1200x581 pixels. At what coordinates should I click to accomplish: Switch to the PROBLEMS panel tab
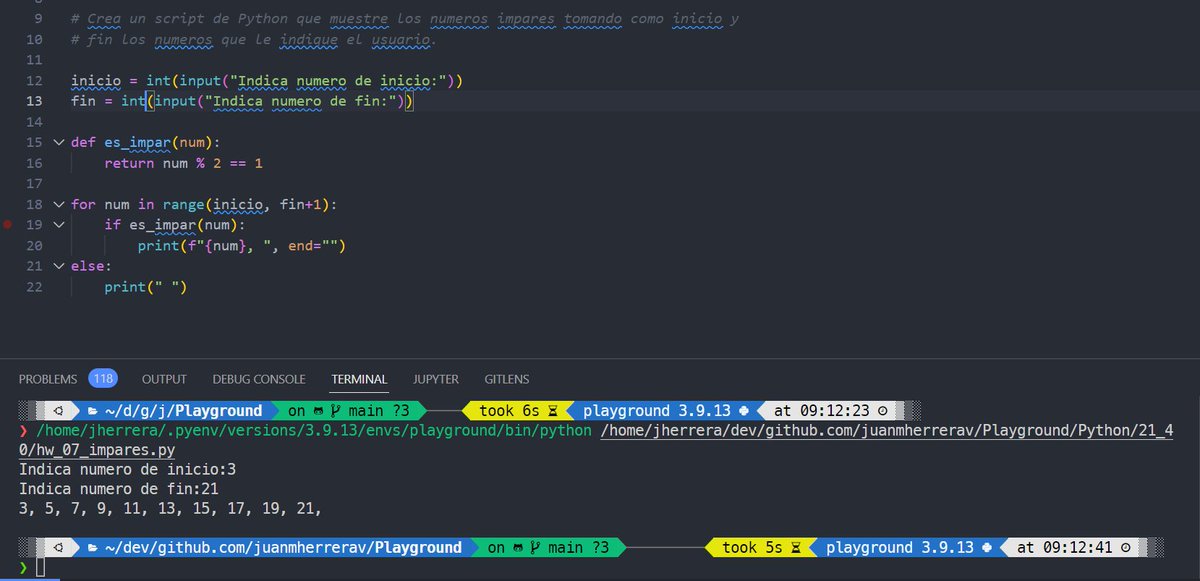tap(48, 379)
